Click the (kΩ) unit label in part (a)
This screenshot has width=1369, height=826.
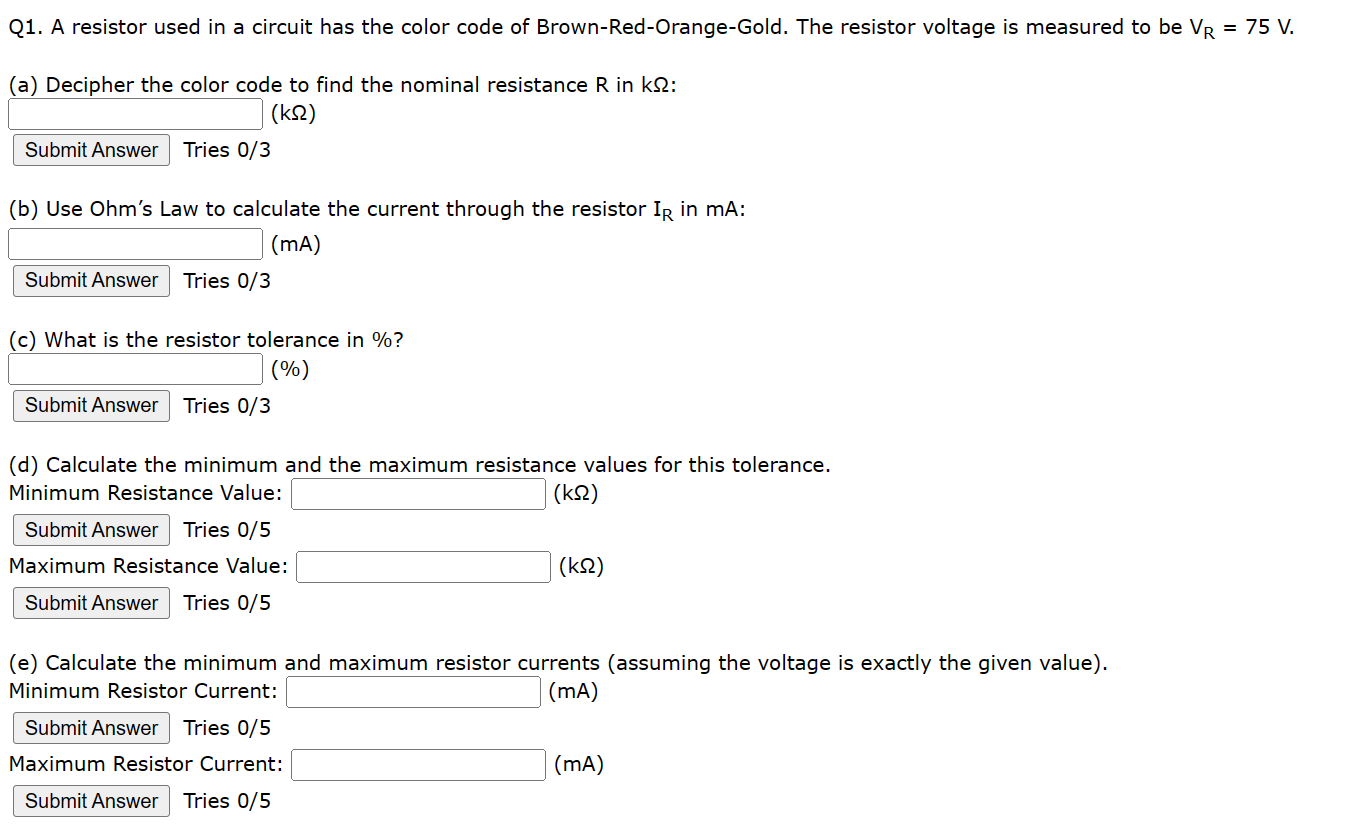point(293,113)
